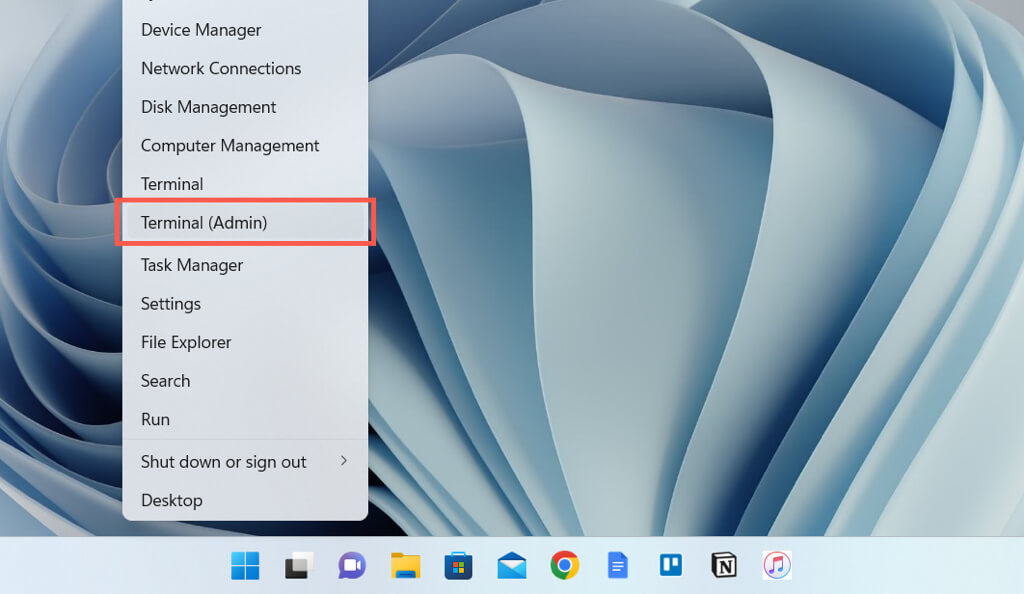Open the Notion taskbar icon
The image size is (1024, 594).
(x=724, y=565)
